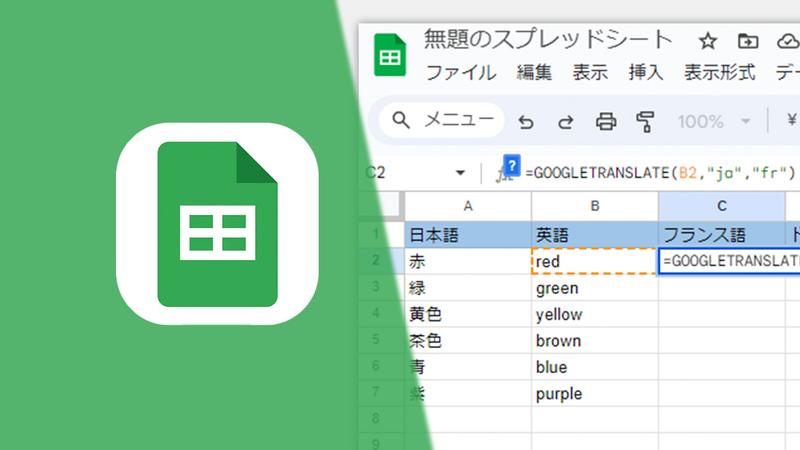The height and width of the screenshot is (450, 800).
Task: Click the magnifier icon in the menu search
Action: click(x=401, y=120)
